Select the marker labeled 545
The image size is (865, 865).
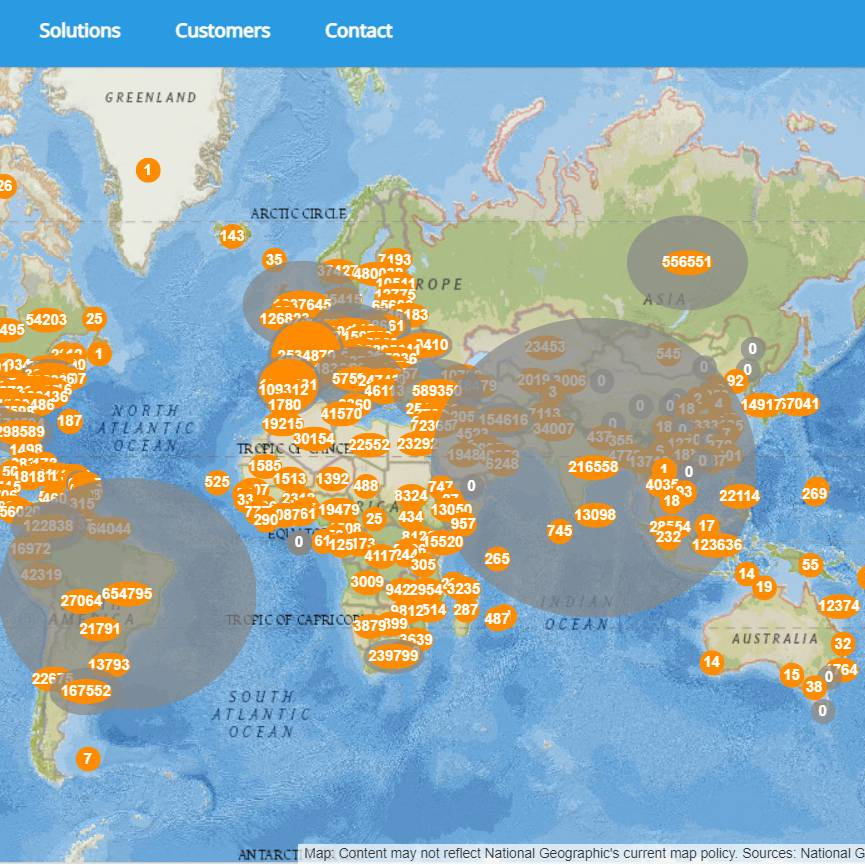(668, 354)
